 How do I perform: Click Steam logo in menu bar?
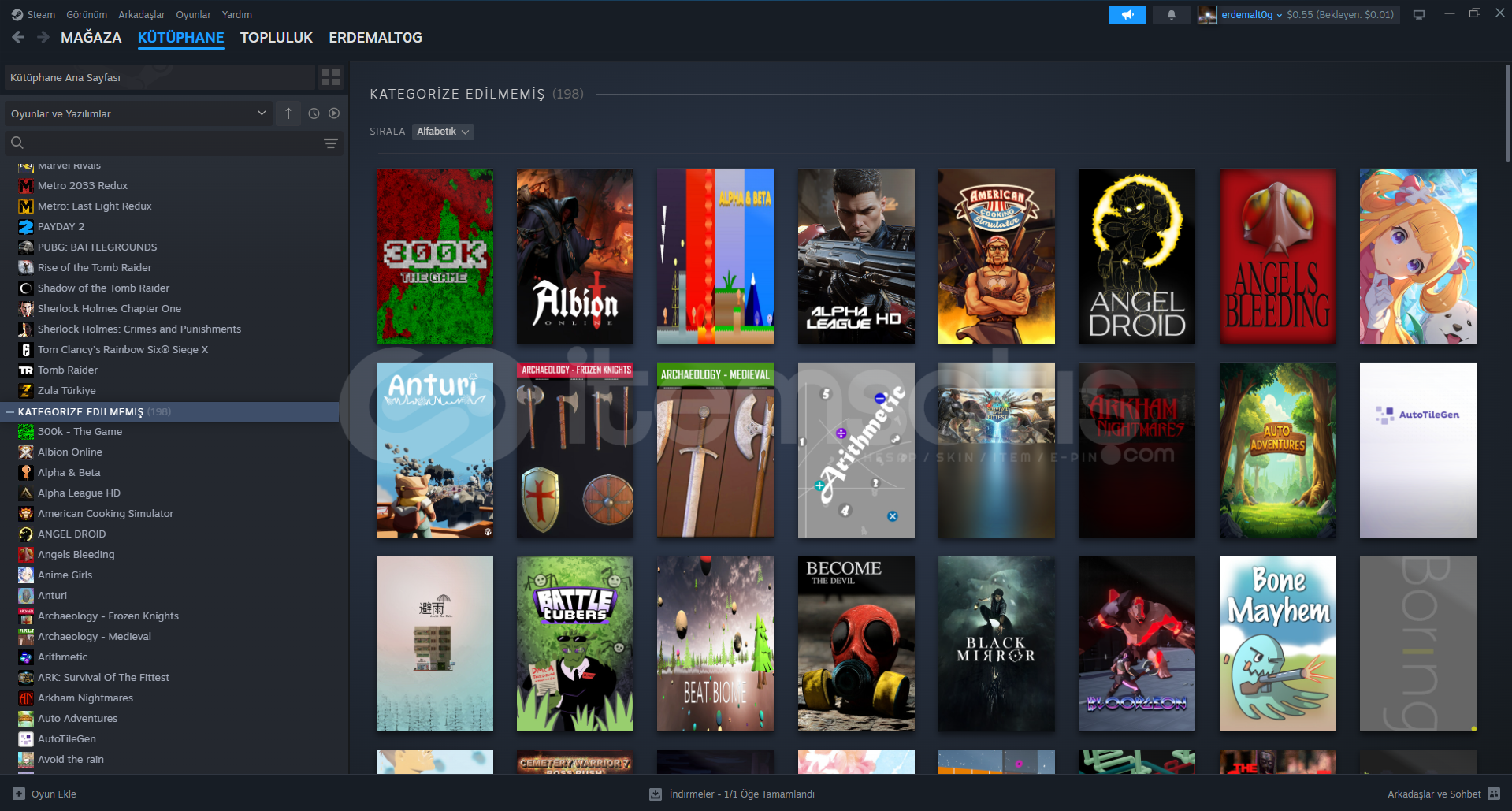[x=17, y=15]
